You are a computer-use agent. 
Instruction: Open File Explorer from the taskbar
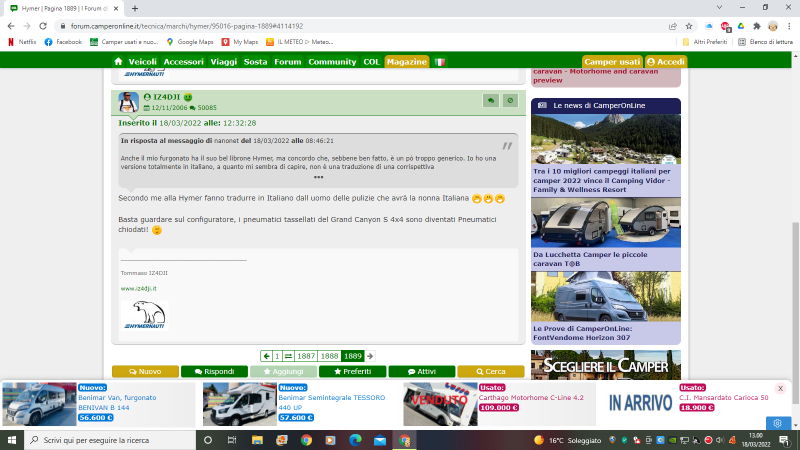pyautogui.click(x=257, y=440)
